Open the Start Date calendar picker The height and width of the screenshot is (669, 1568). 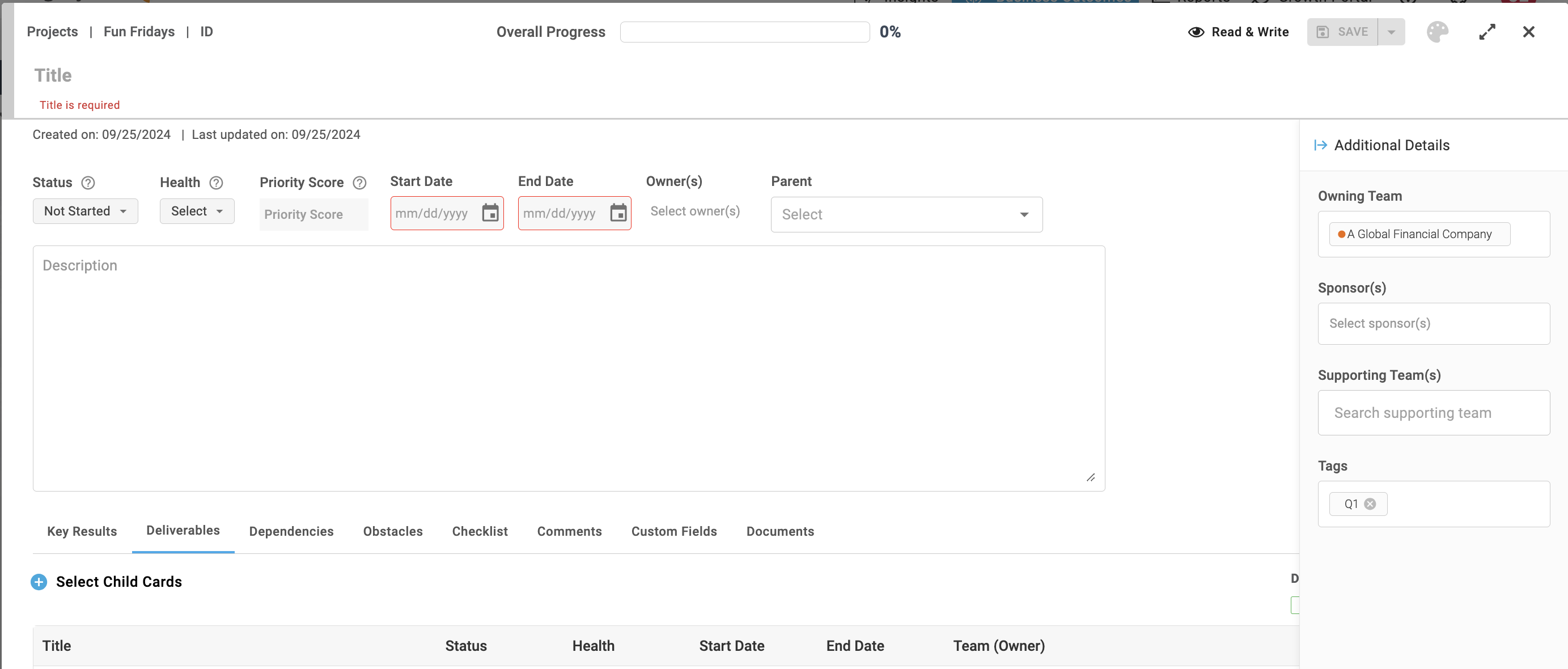490,213
